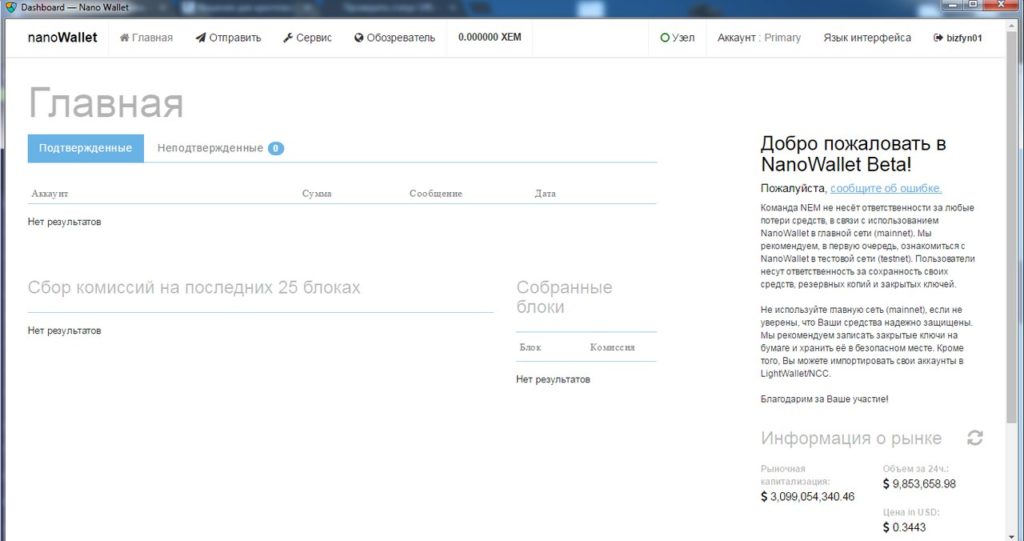1024x541 pixels.
Task: Click the Nano Wallet window title icon
Action: (x=11, y=7)
